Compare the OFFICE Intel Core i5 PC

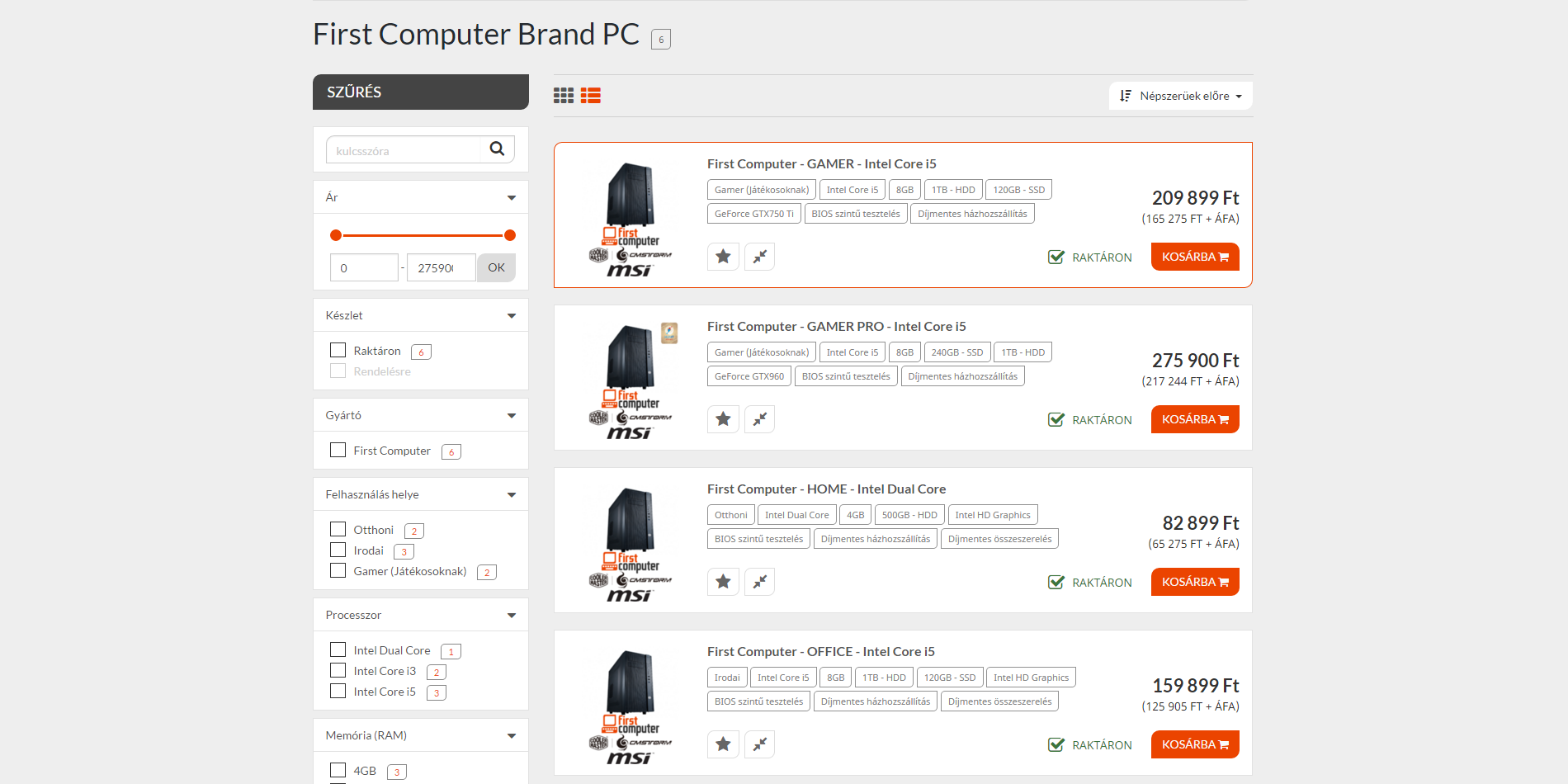point(759,744)
